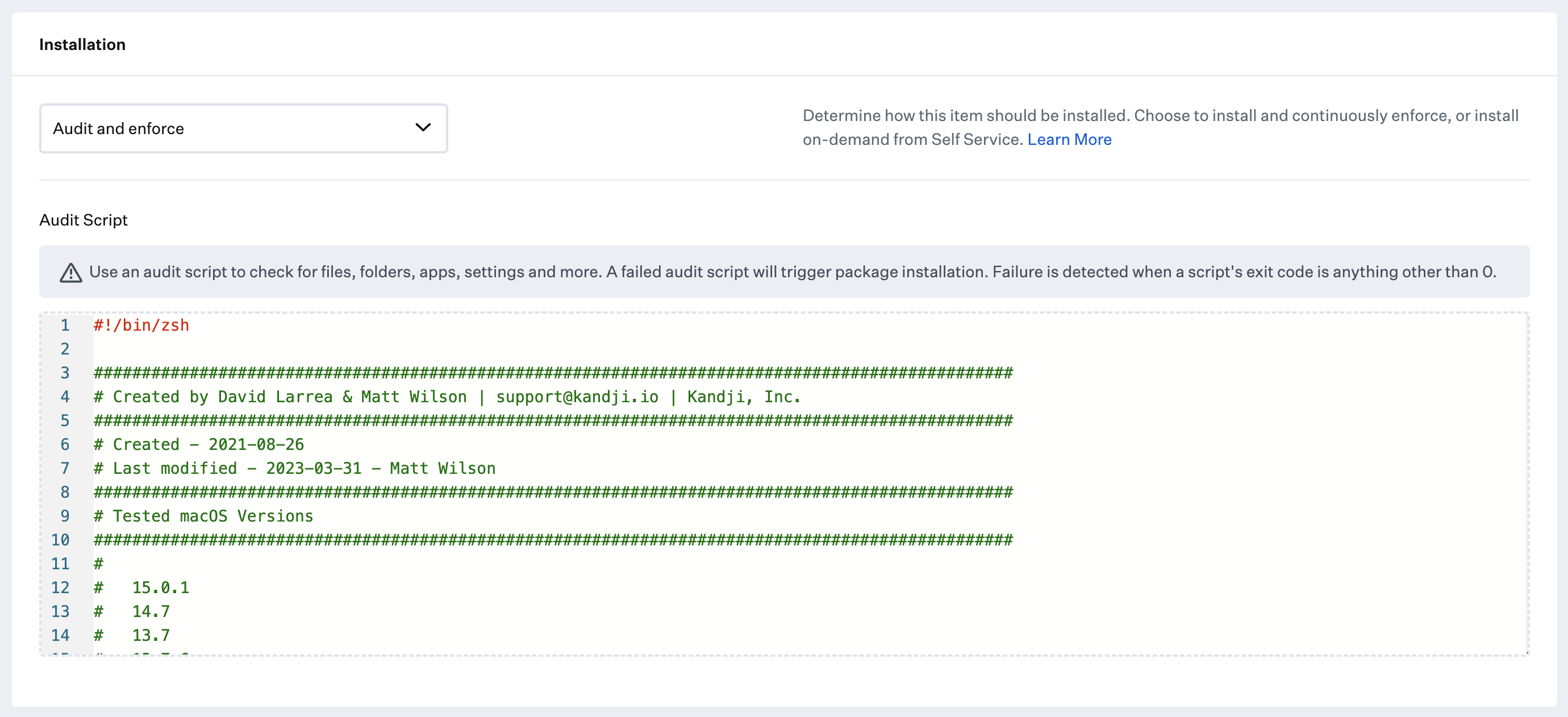The height and width of the screenshot is (717, 1568).
Task: Click line number 11 in editor gutter
Action: 60,564
